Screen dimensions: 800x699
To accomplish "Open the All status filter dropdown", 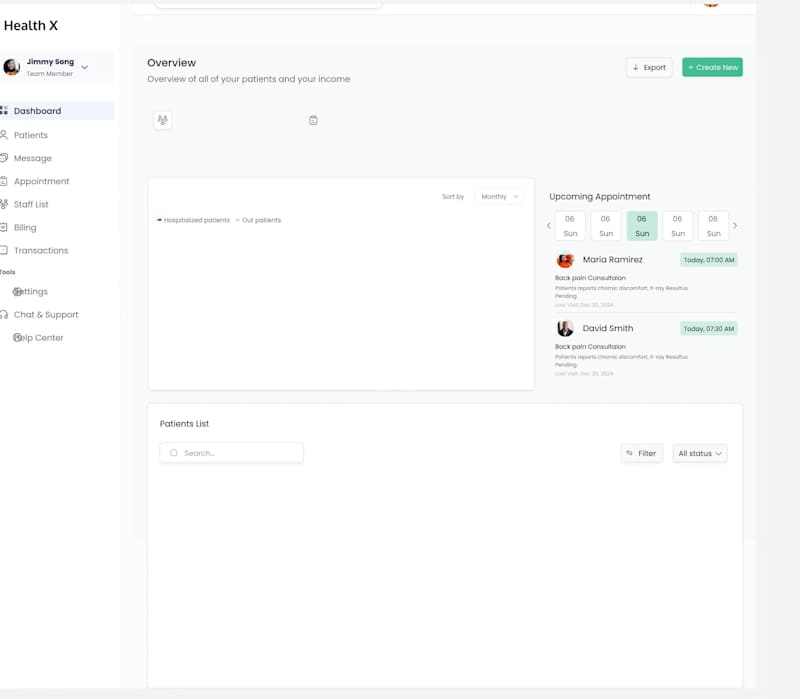I will pyautogui.click(x=700, y=453).
